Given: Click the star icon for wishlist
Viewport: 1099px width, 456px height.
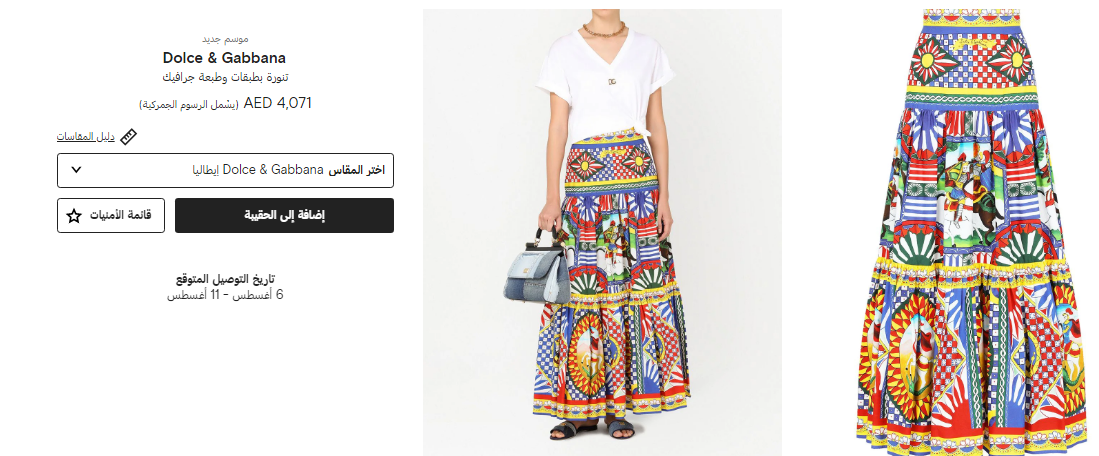Looking at the screenshot, I should click(x=74, y=216).
